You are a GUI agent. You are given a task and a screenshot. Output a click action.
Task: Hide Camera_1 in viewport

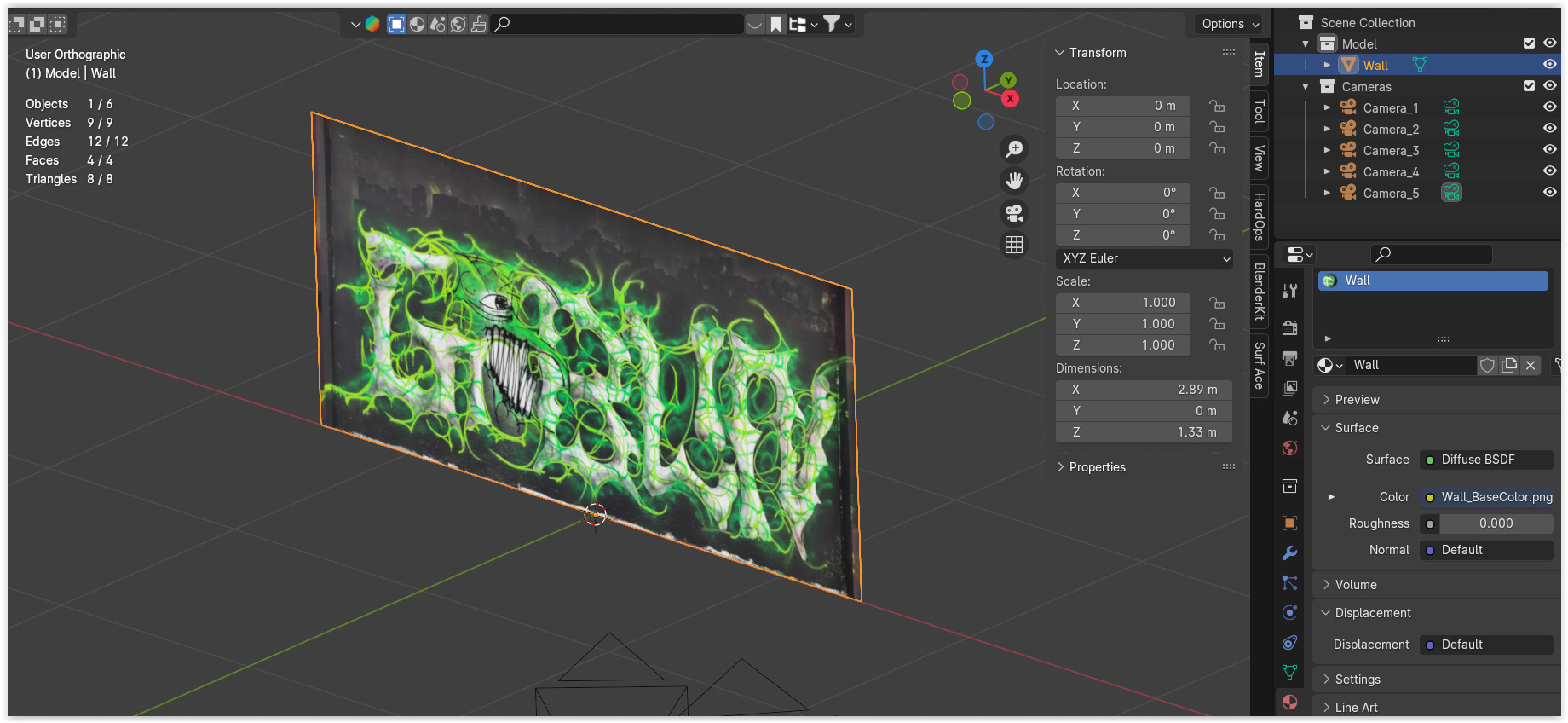point(1550,107)
